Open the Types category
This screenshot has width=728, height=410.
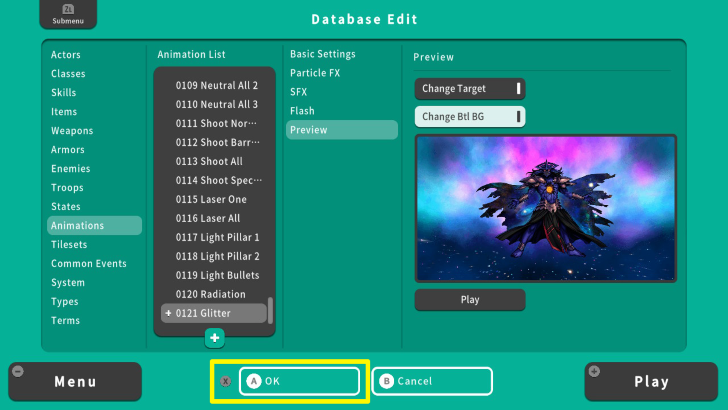click(65, 302)
